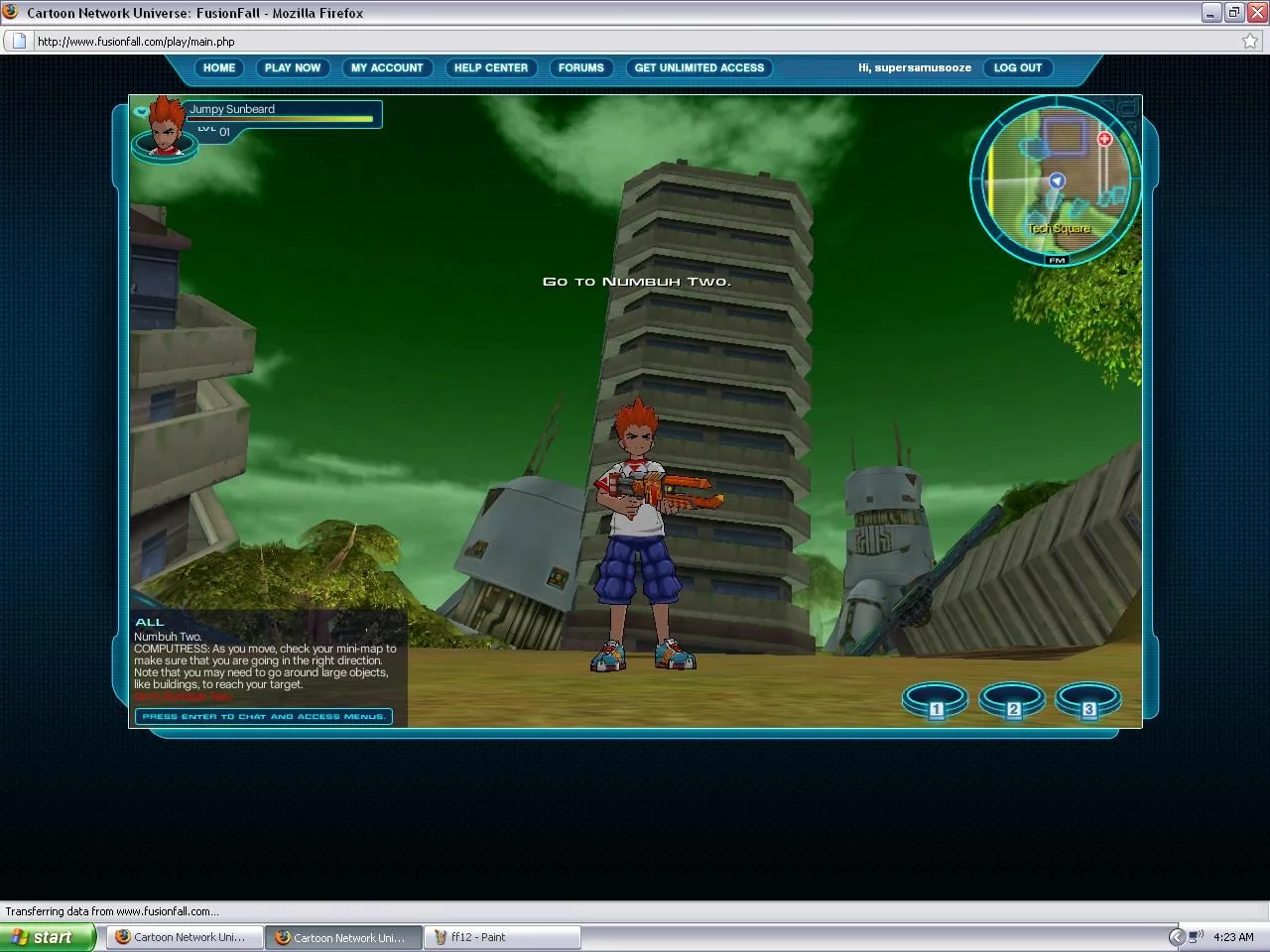This screenshot has height=952, width=1270.
Task: Click the player arrow marker on mini-map
Action: coord(1057,180)
